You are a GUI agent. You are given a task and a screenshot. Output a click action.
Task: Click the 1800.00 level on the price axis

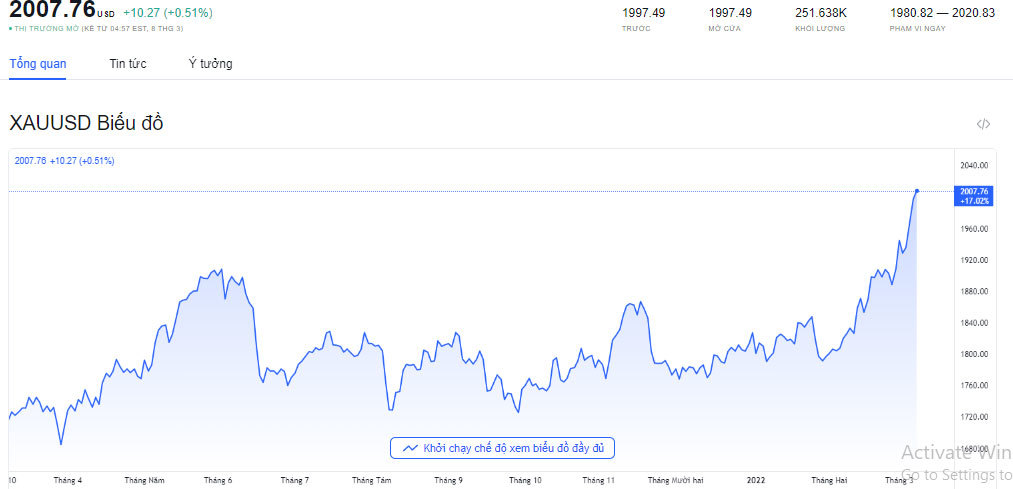tap(973, 354)
